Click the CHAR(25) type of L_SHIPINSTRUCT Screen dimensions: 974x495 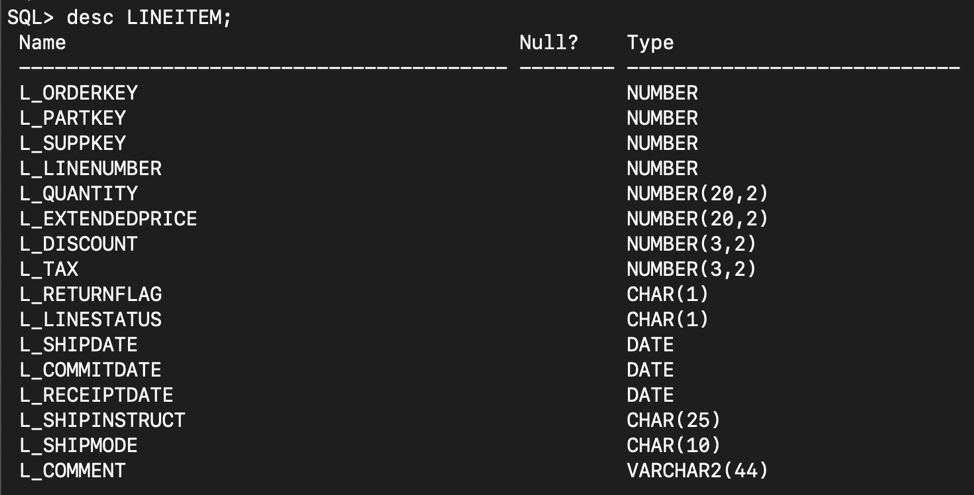[673, 420]
